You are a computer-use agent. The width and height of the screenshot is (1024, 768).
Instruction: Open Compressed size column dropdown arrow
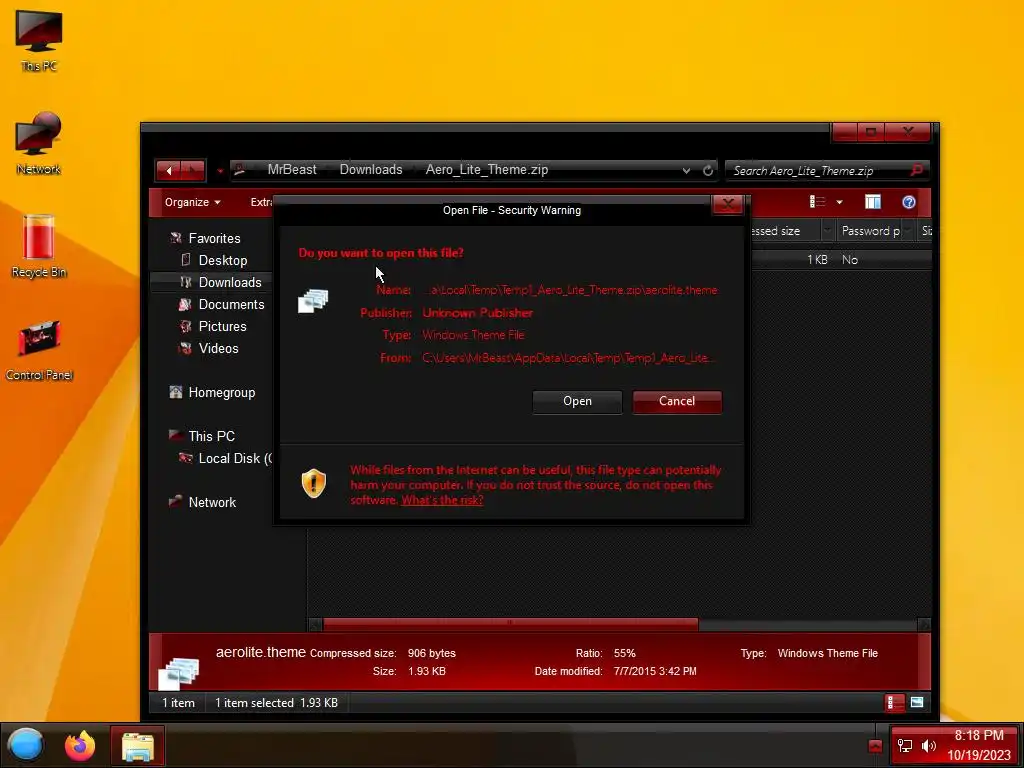click(x=827, y=231)
